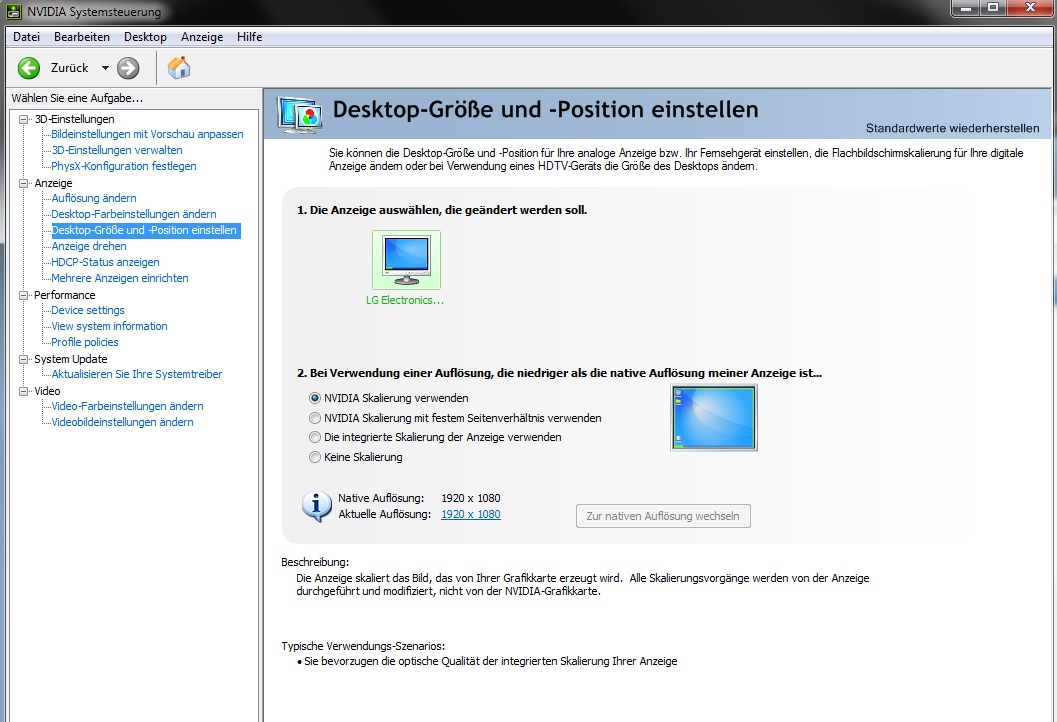The width and height of the screenshot is (1057, 722).
Task: Open the Bearbeiten menu
Action: coord(82,37)
